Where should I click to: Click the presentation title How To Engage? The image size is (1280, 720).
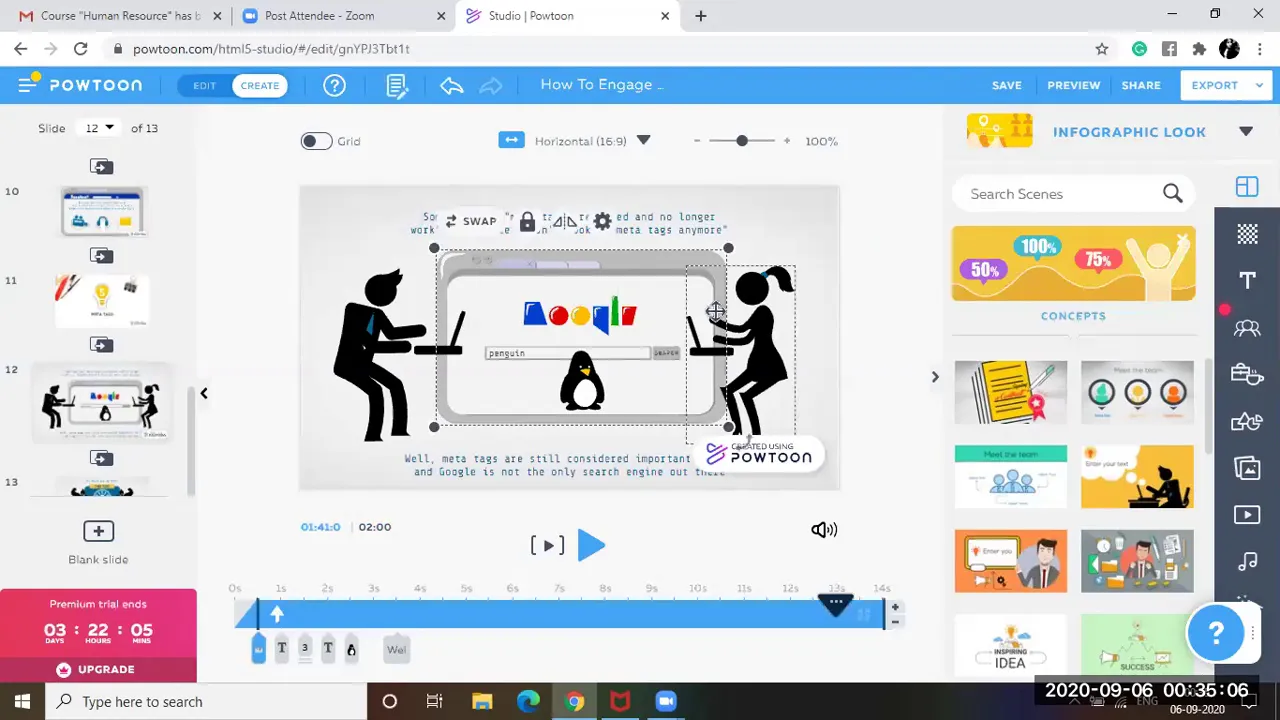[x=602, y=85]
